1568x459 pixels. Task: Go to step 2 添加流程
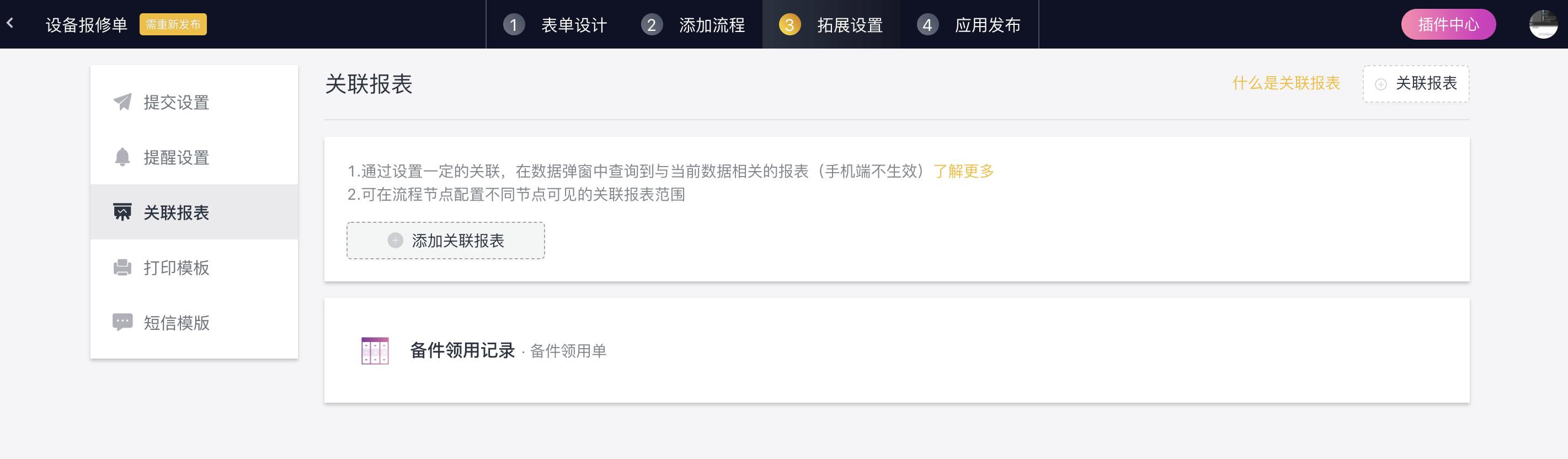[694, 25]
